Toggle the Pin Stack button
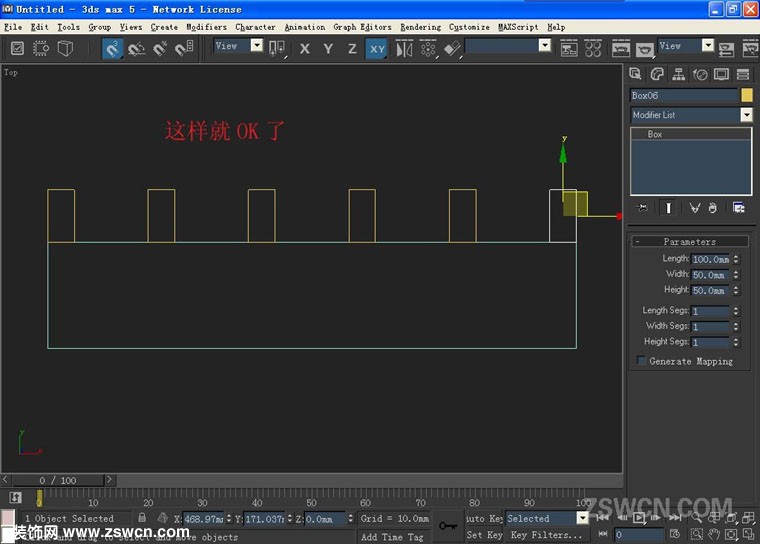760x544 pixels. (x=642, y=208)
